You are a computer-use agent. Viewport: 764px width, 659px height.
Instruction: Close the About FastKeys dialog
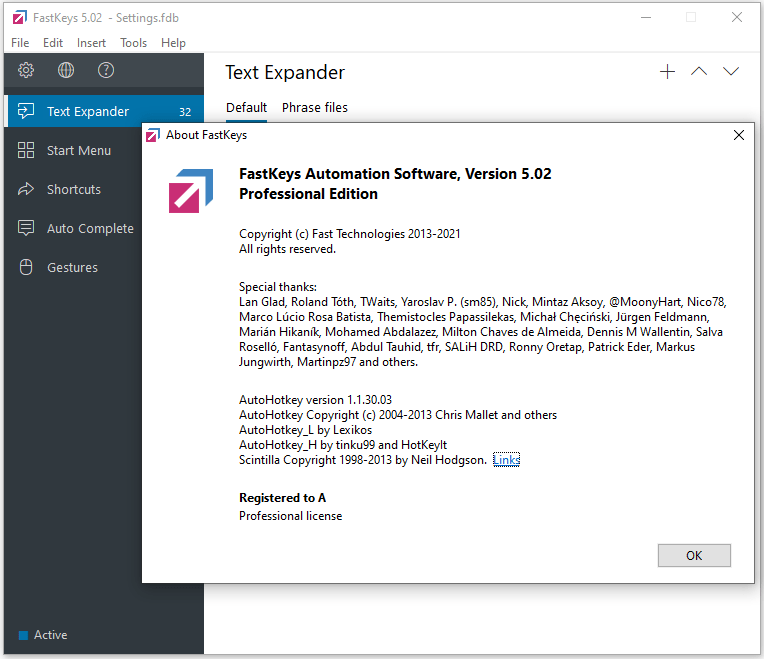coord(739,135)
